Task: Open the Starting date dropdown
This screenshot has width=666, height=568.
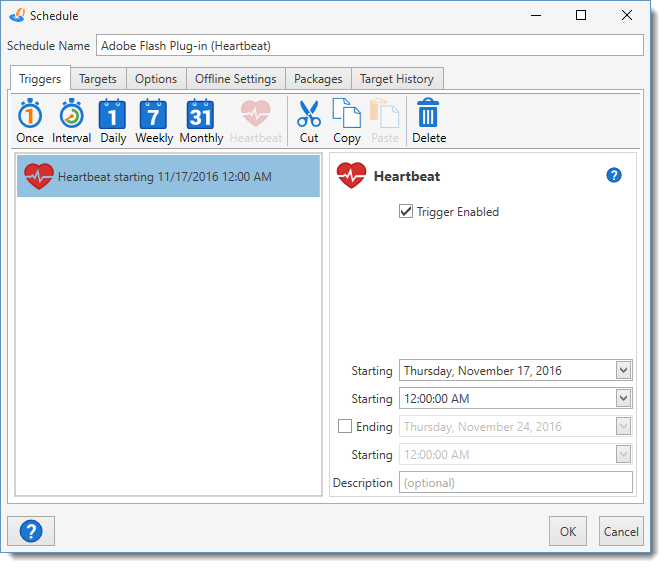Action: point(623,370)
